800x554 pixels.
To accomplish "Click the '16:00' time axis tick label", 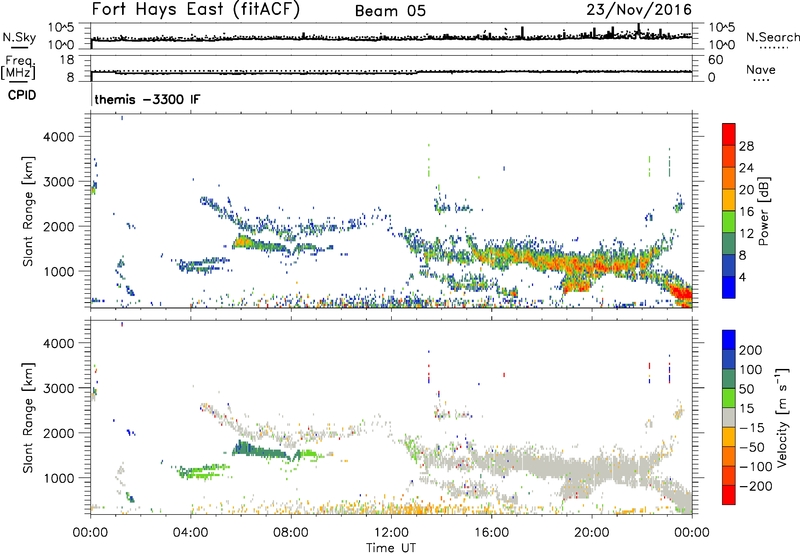I will point(491,533).
